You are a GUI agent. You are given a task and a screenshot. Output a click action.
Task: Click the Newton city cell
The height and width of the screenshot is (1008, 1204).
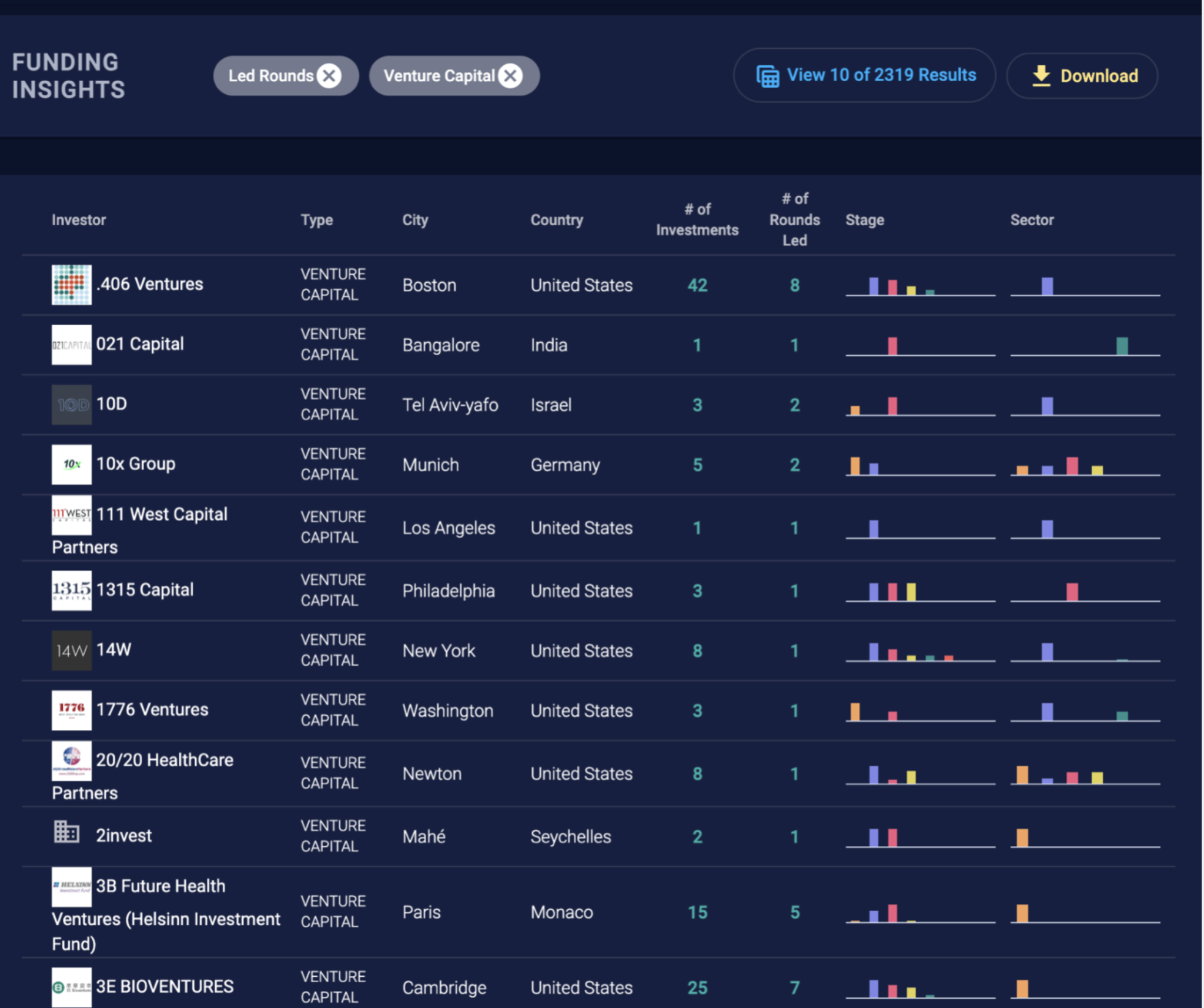pos(432,774)
